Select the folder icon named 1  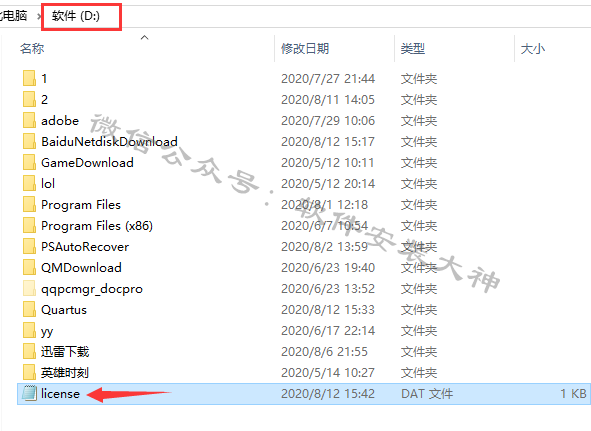pos(29,78)
